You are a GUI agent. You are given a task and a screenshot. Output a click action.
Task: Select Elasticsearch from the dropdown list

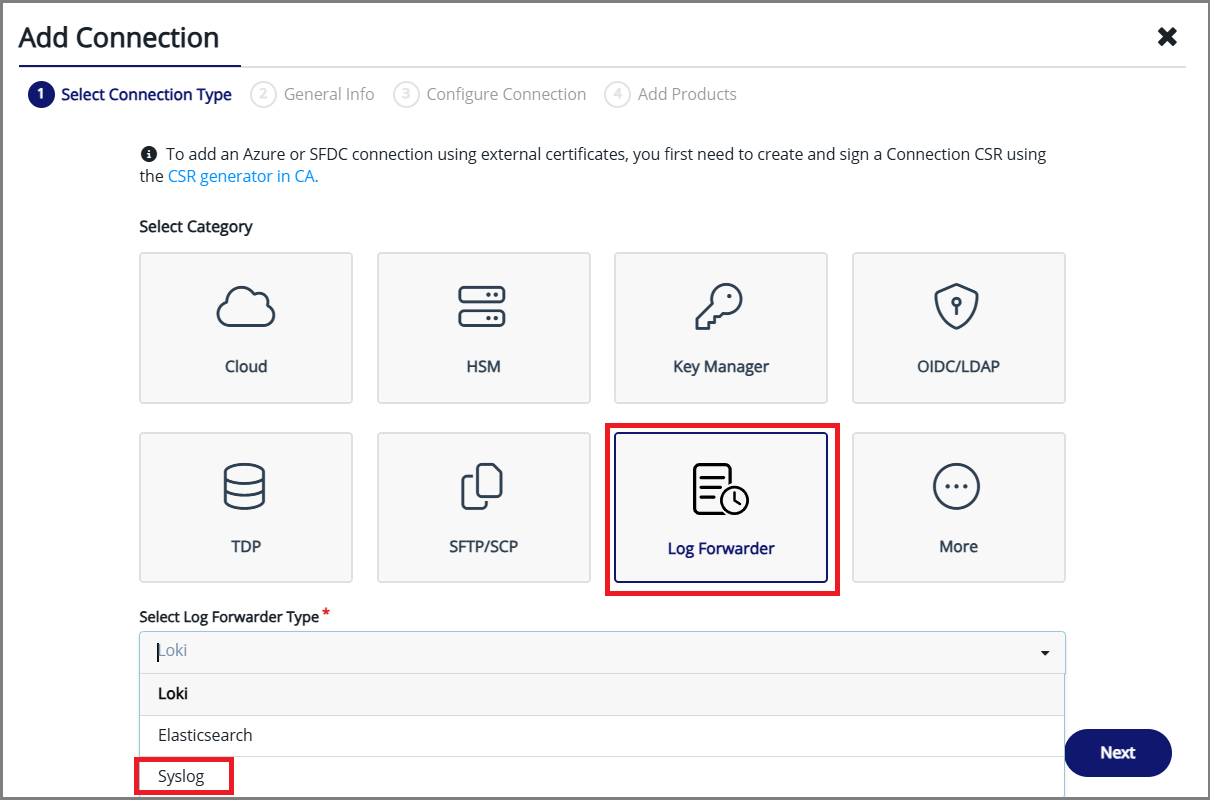[x=205, y=735]
